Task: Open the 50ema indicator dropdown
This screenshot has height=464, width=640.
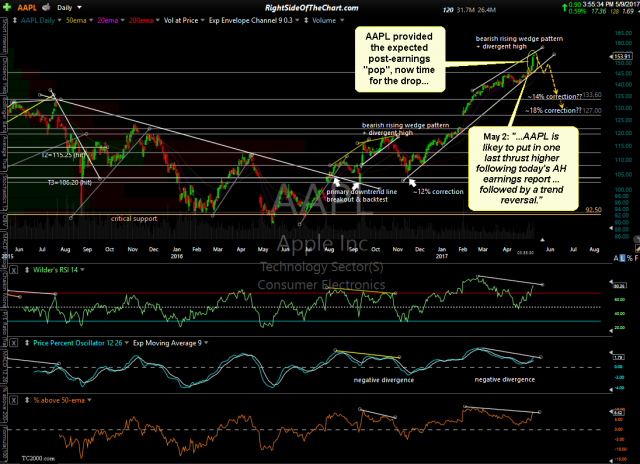Action: [91, 20]
